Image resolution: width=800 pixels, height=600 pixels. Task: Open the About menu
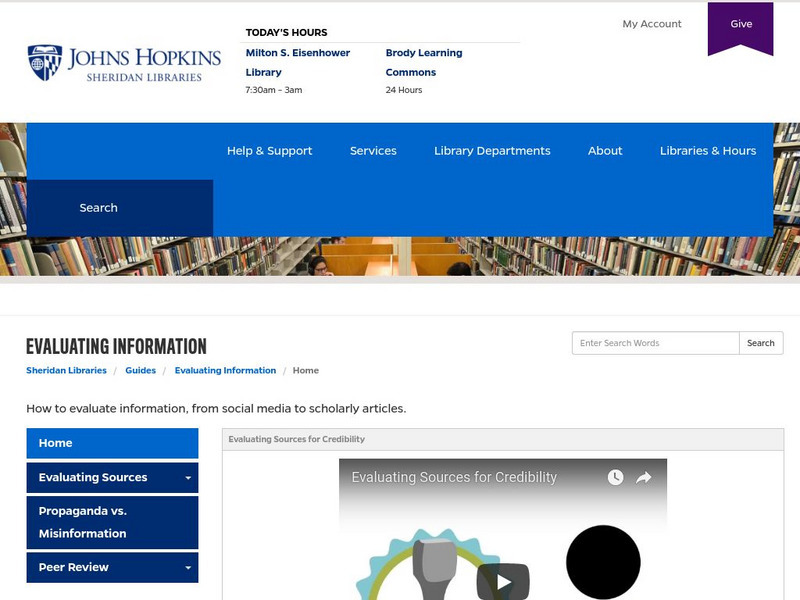click(605, 151)
